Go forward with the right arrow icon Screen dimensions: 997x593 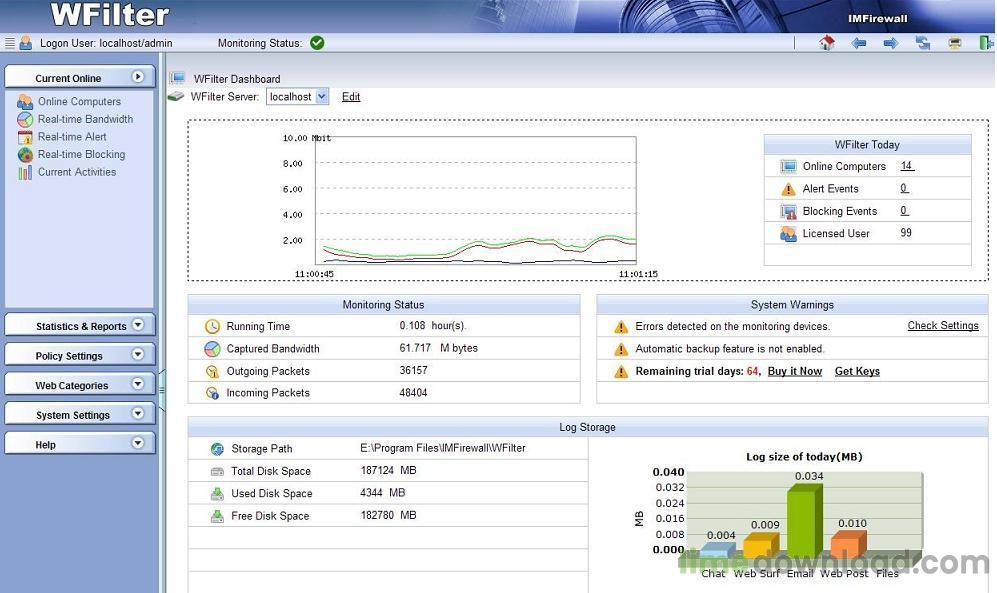click(x=891, y=43)
